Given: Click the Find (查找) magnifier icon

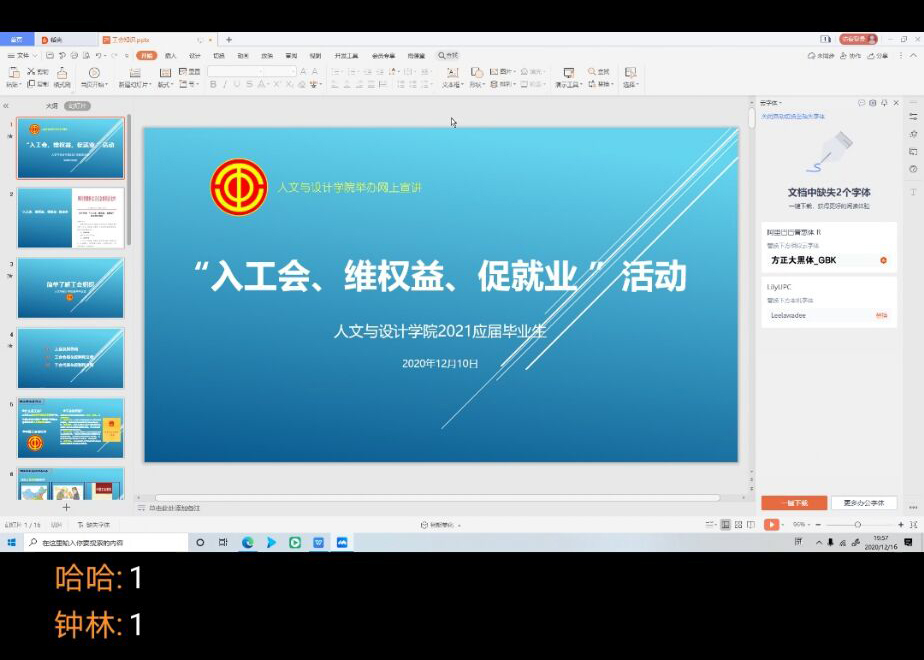Looking at the screenshot, I should point(592,71).
